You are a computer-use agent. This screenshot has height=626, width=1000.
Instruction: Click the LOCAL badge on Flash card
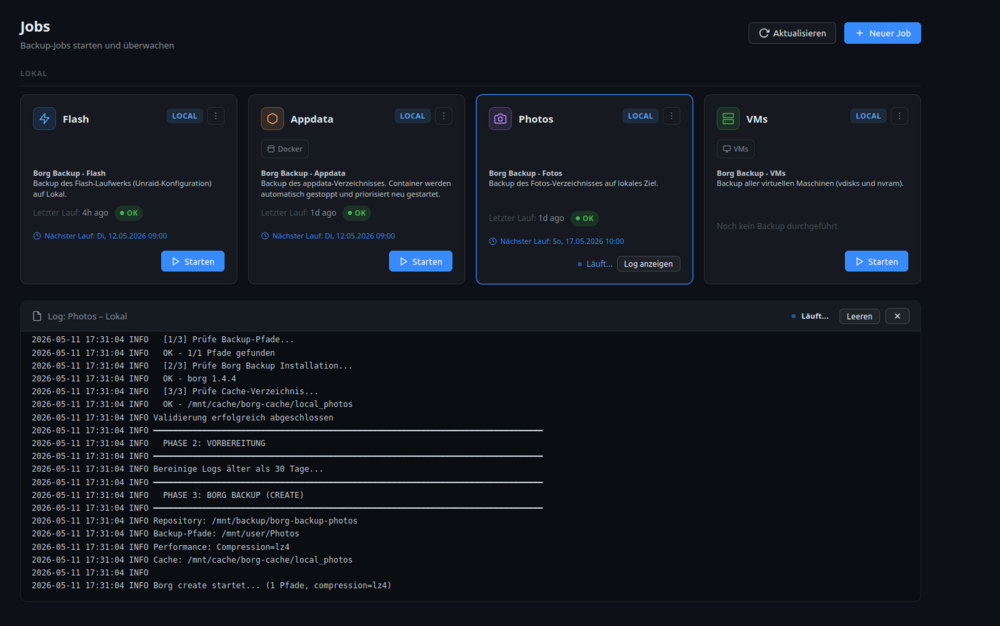[x=184, y=116]
